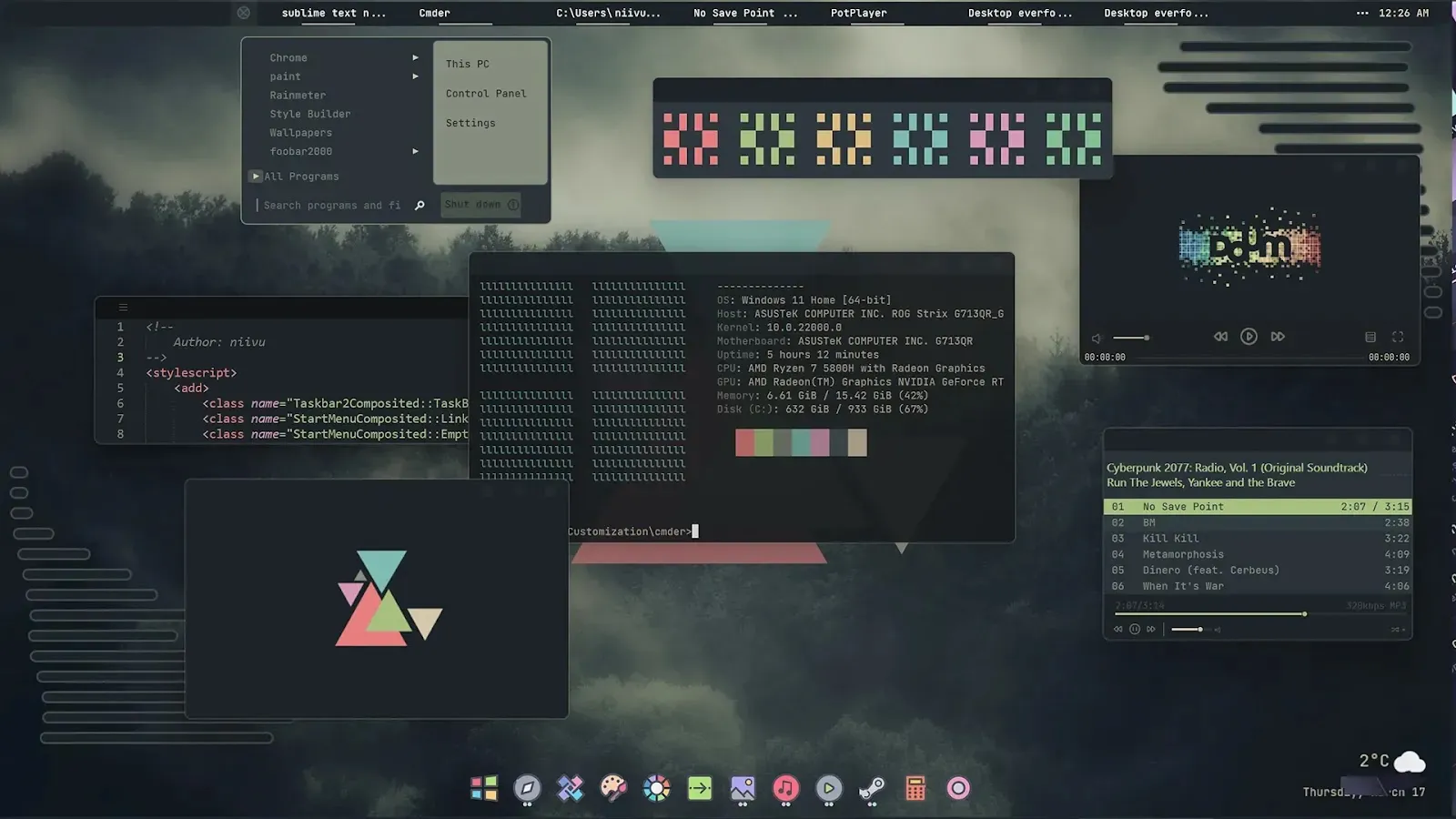
Task: Open the pink music note icon in the dock
Action: 786,788
